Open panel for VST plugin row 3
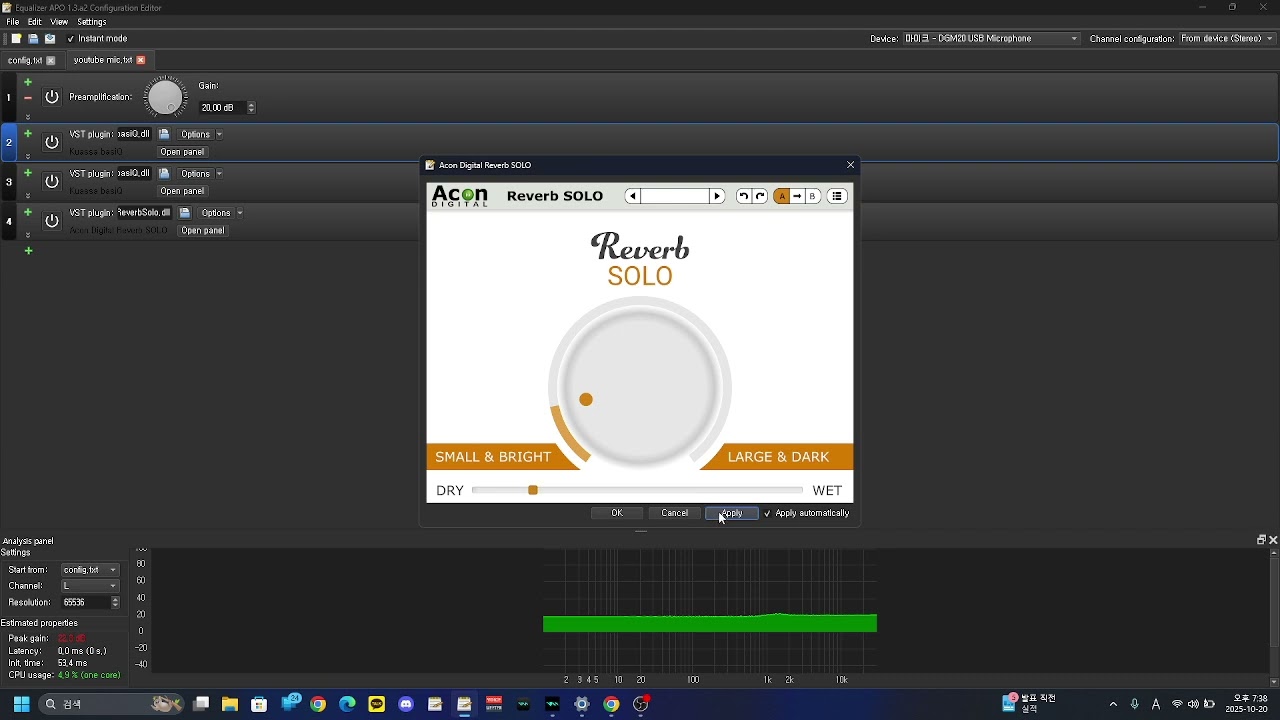Viewport: 1280px width, 720px height. pyautogui.click(x=182, y=191)
